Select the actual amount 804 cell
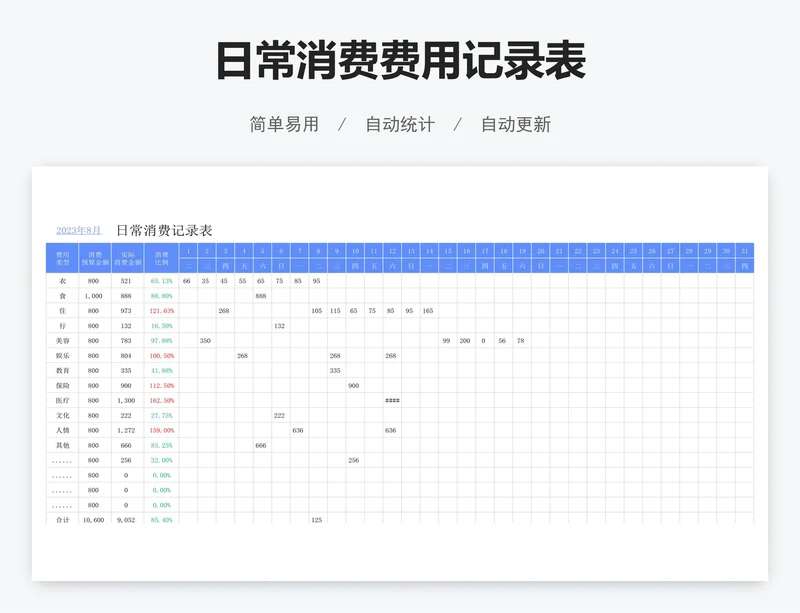The height and width of the screenshot is (613, 800). pos(126,355)
